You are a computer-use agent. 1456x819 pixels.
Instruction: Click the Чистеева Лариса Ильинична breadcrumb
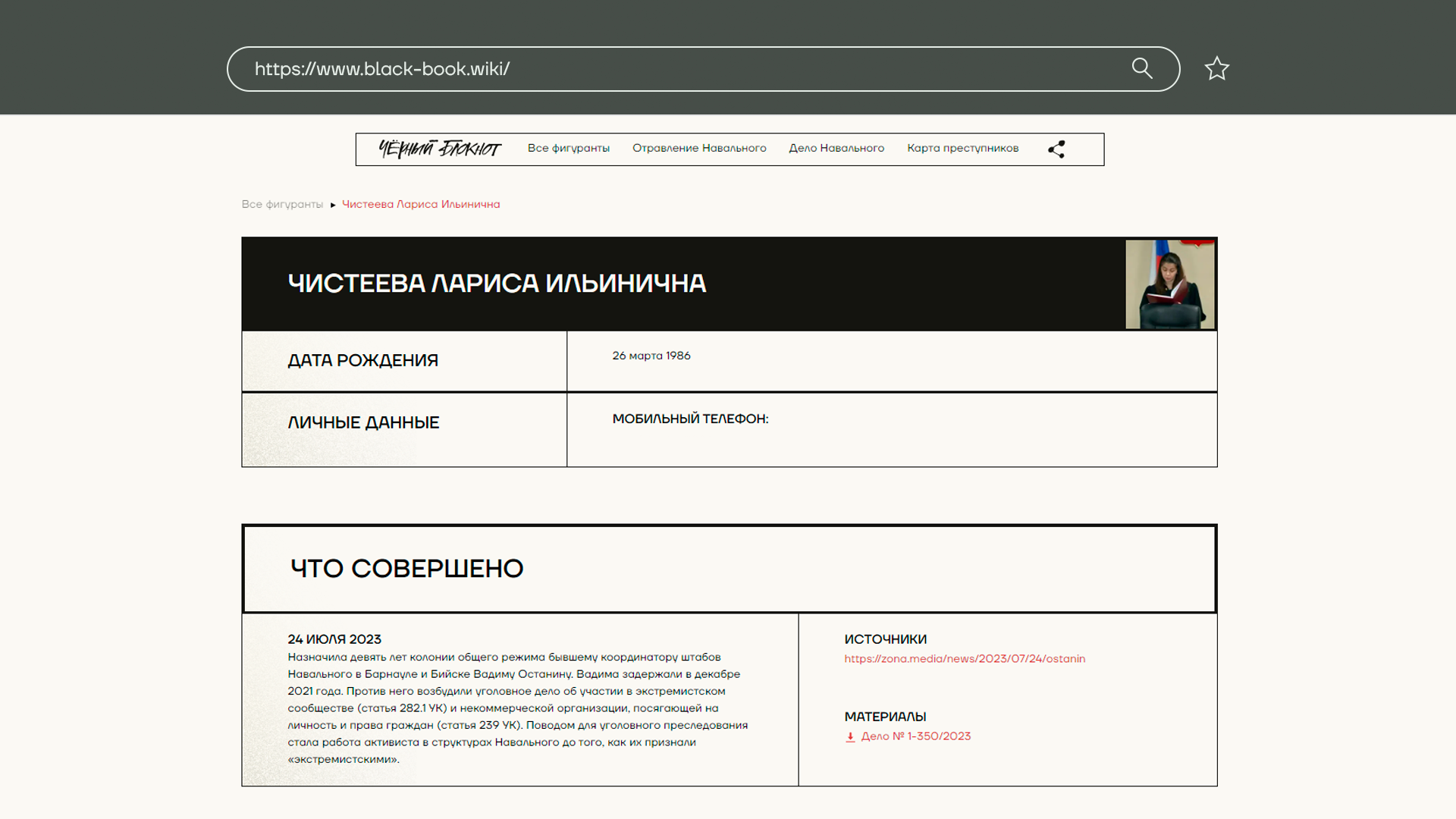click(421, 205)
